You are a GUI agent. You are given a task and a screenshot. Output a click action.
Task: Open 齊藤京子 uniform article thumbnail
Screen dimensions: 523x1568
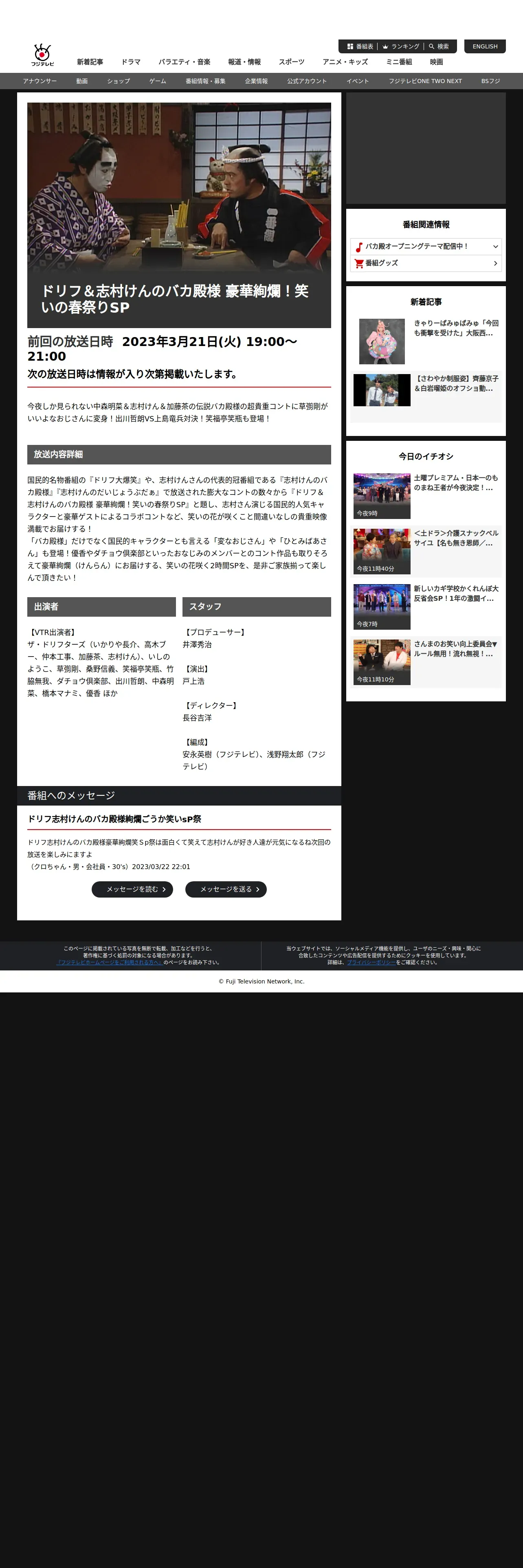click(x=382, y=390)
